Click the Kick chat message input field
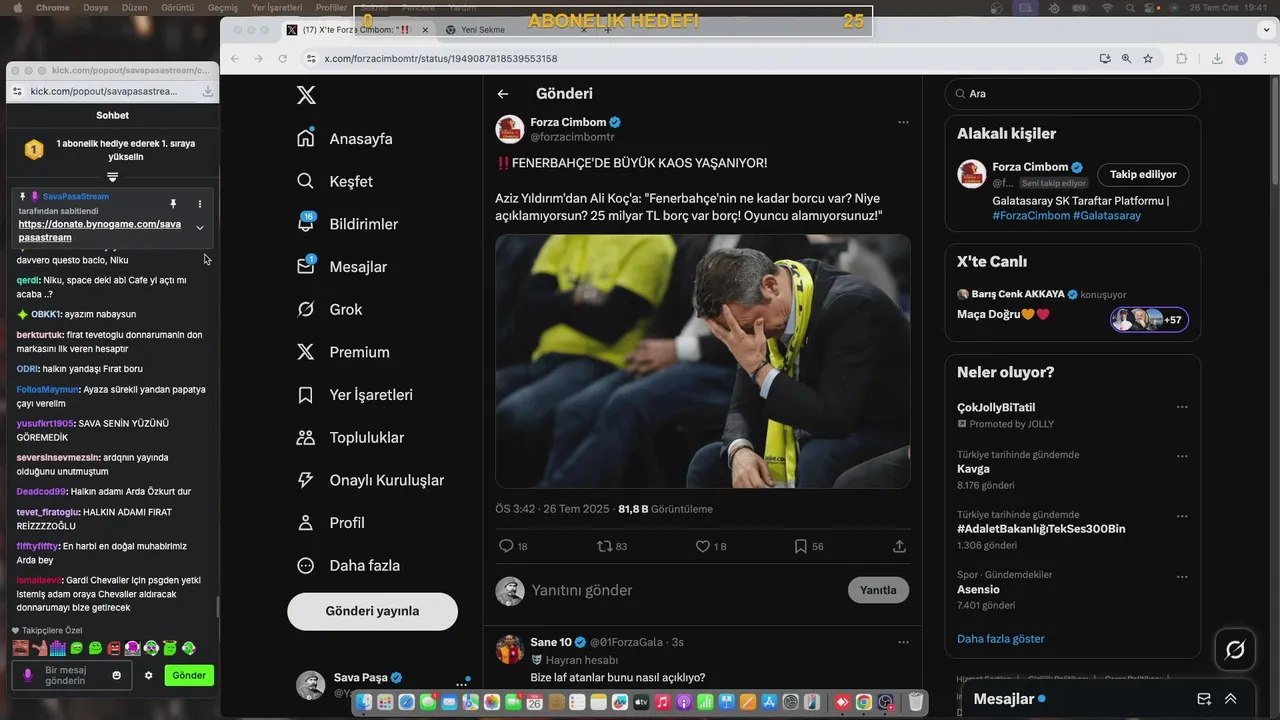Viewport: 1280px width, 720px height. [x=70, y=675]
